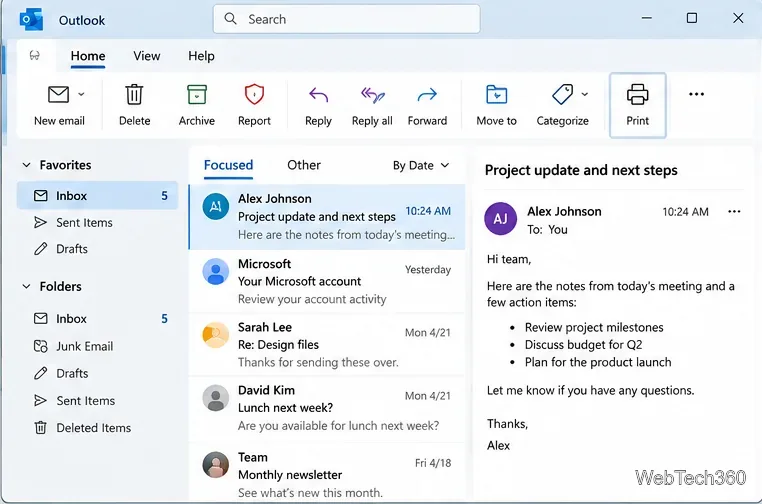Viewport: 762px width, 504px height.
Task: Open the Move to folder option
Action: click(496, 105)
